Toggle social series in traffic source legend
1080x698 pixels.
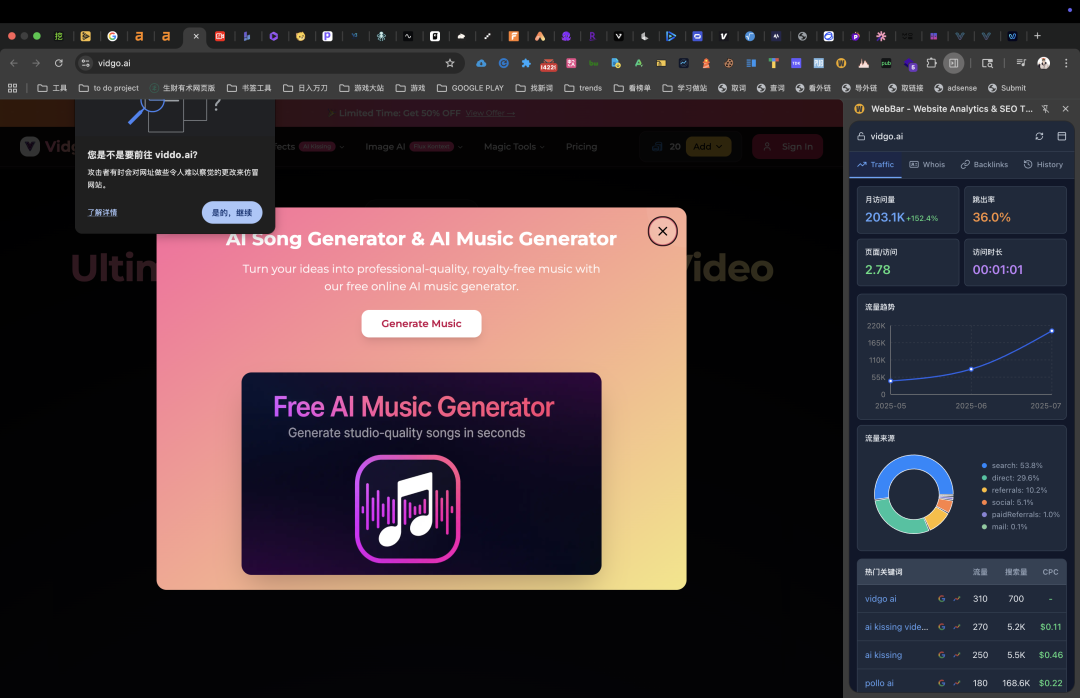pos(1007,502)
